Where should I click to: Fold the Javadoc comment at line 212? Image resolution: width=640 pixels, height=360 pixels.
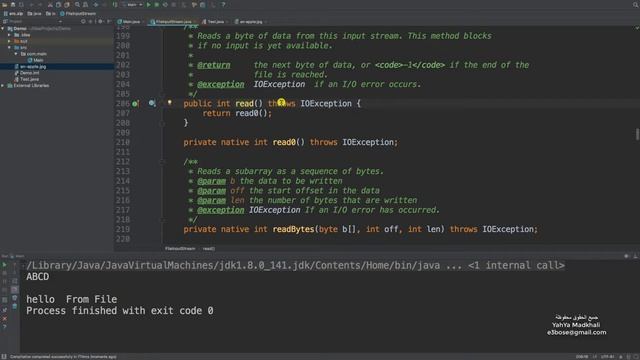[x=162, y=162]
